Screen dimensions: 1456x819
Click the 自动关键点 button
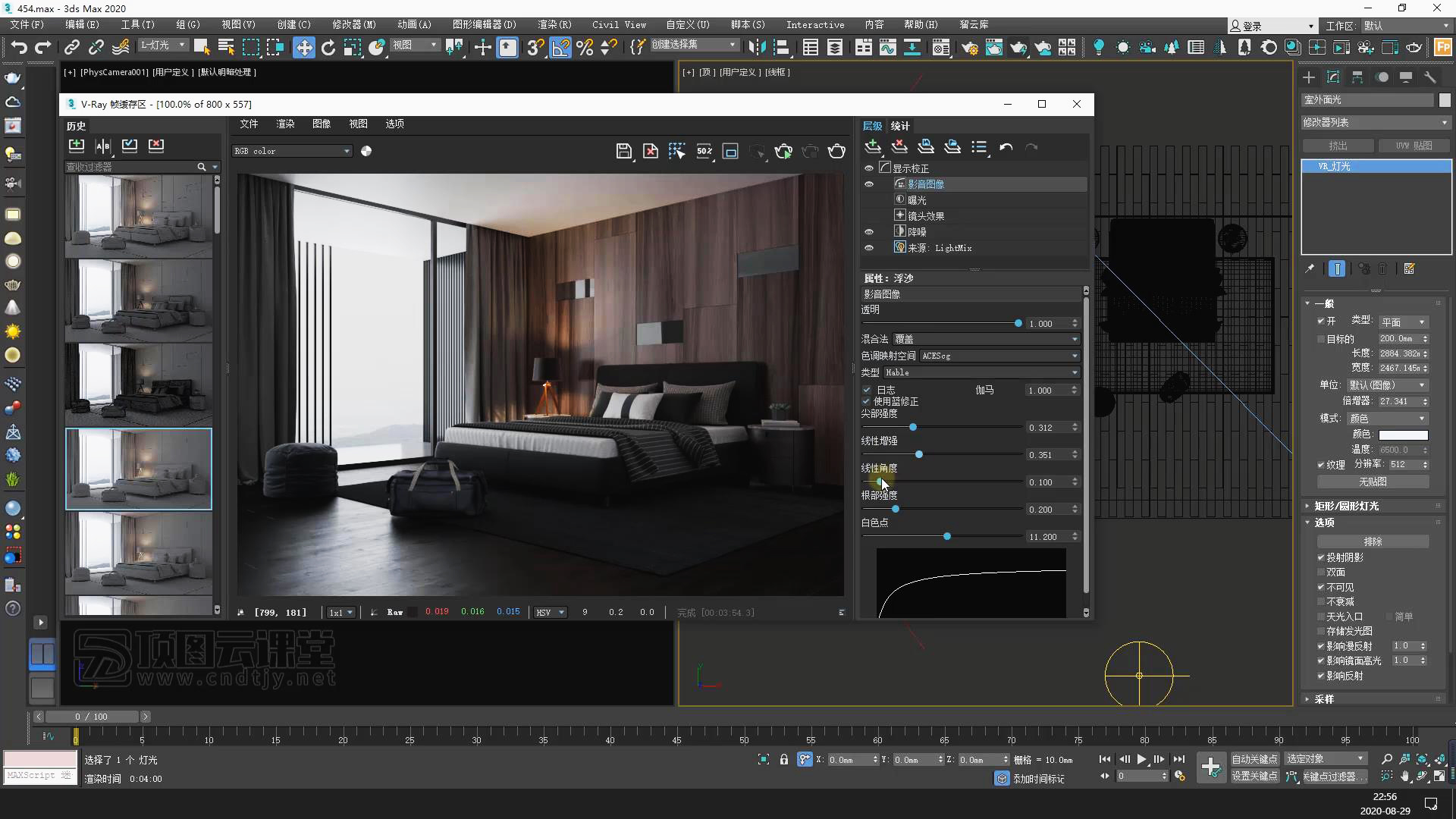click(1254, 759)
